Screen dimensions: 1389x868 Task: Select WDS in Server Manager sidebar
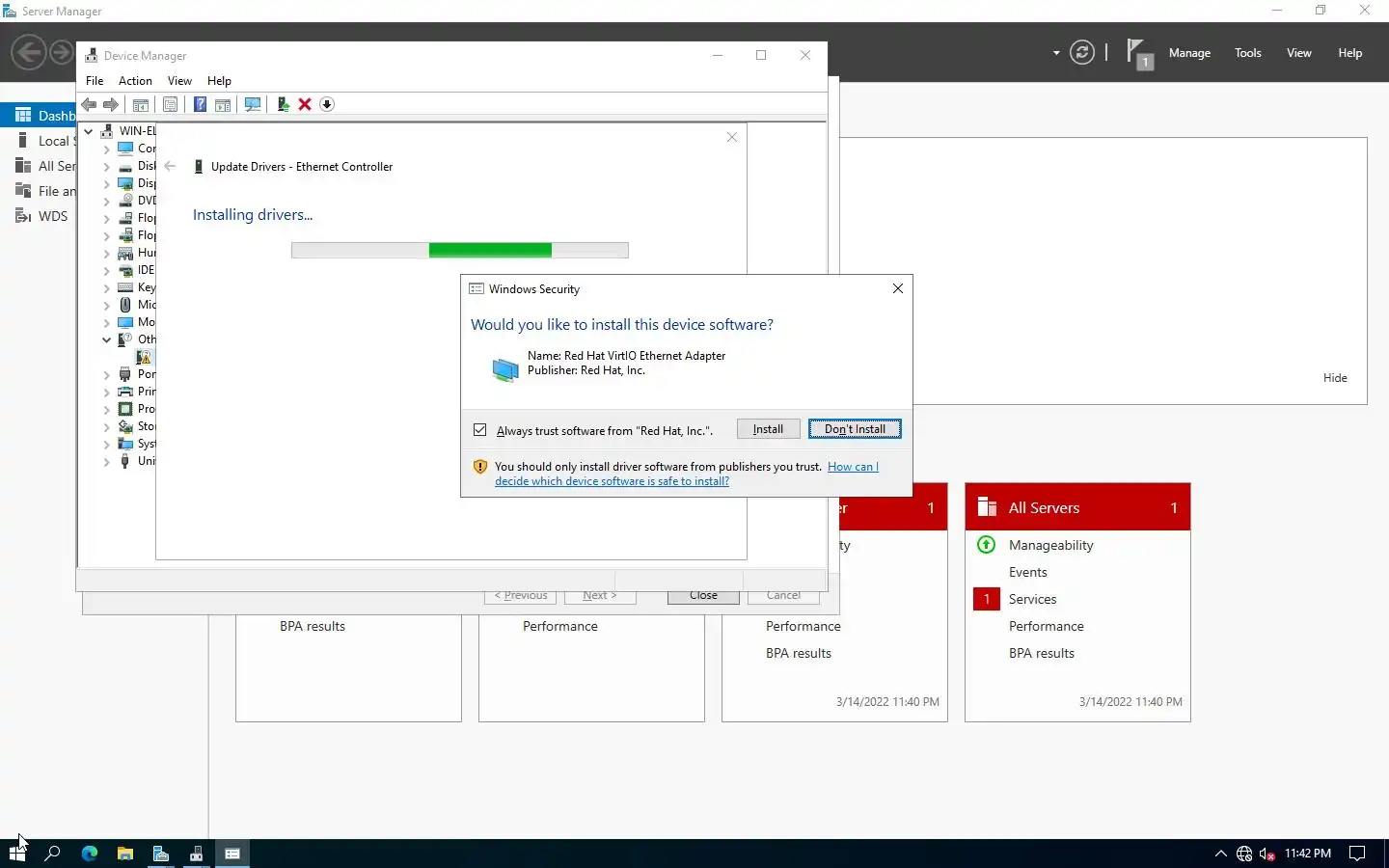[x=53, y=216]
